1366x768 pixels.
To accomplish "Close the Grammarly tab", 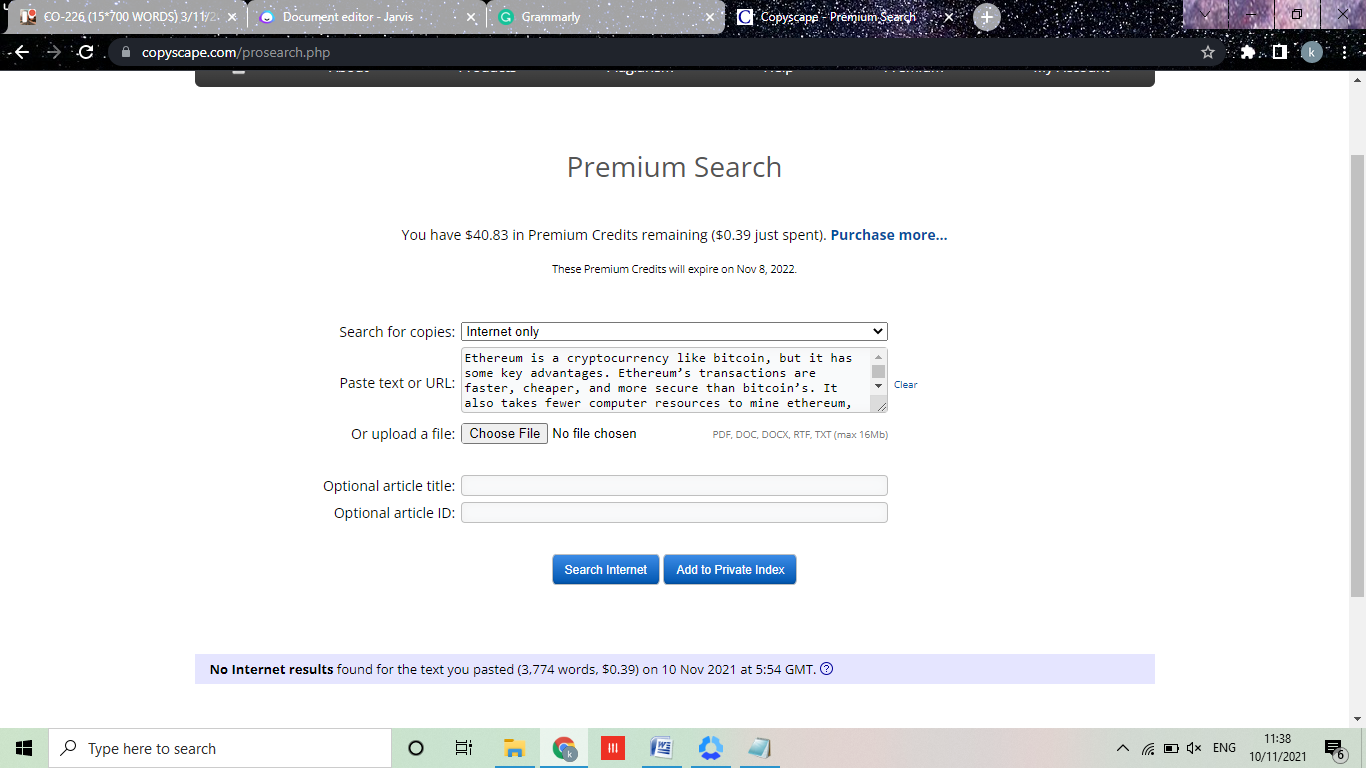I will (710, 17).
